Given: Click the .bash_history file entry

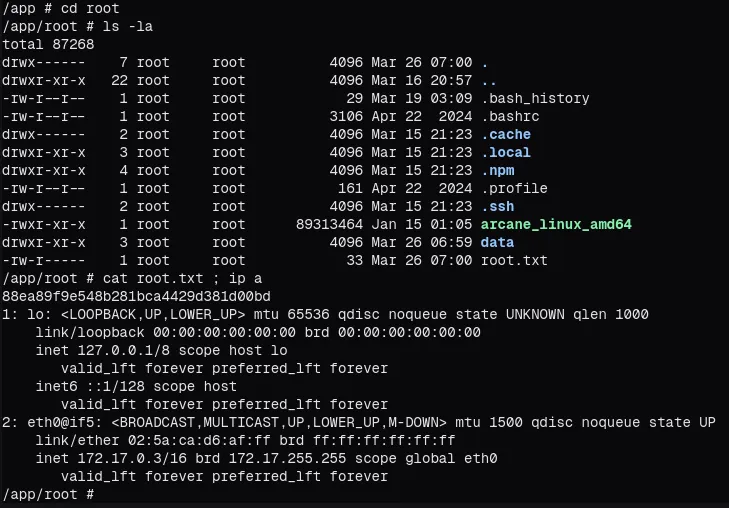Looking at the screenshot, I should (535, 99).
